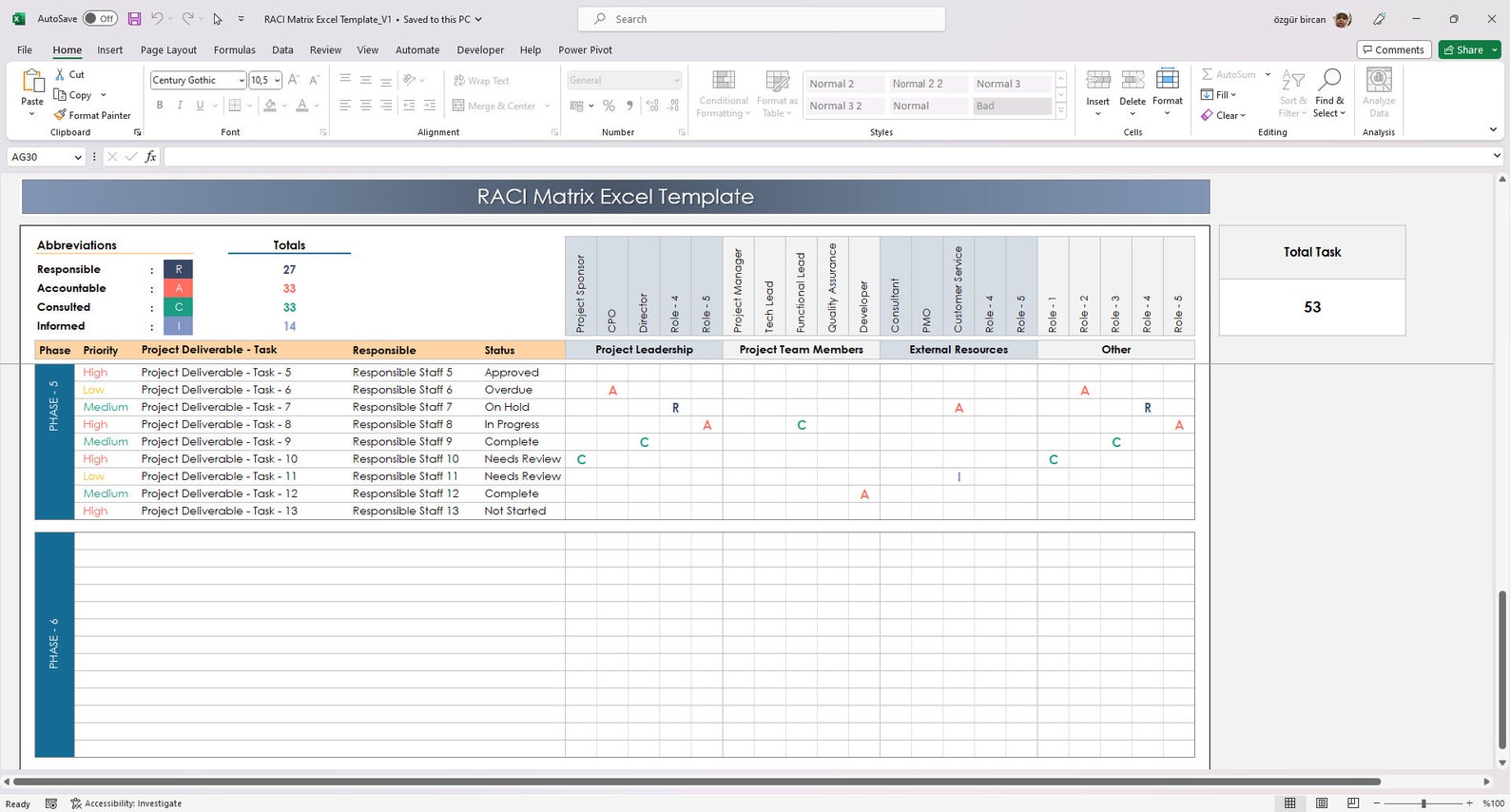Click status cell "Overdue"
The height and width of the screenshot is (812, 1510).
pos(509,390)
